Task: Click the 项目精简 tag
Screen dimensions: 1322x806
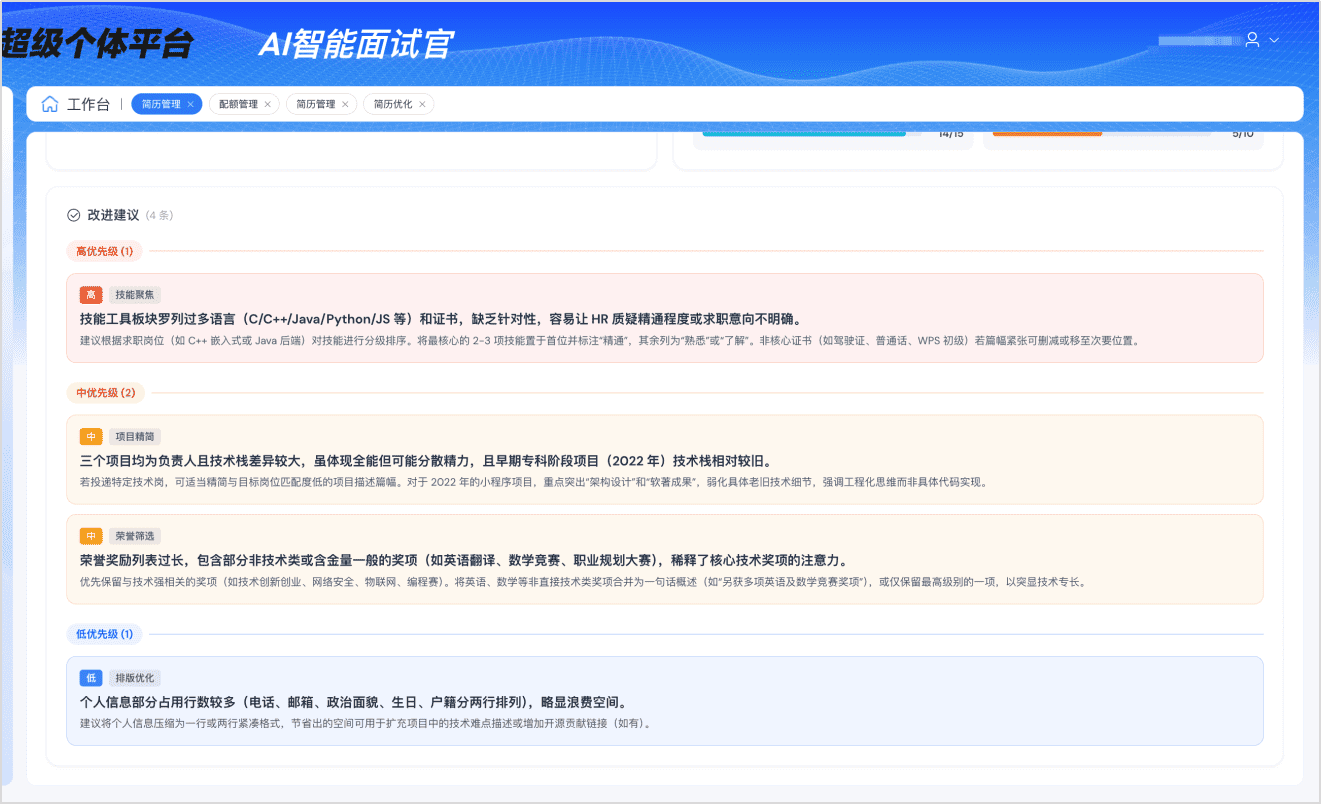Action: coord(135,437)
